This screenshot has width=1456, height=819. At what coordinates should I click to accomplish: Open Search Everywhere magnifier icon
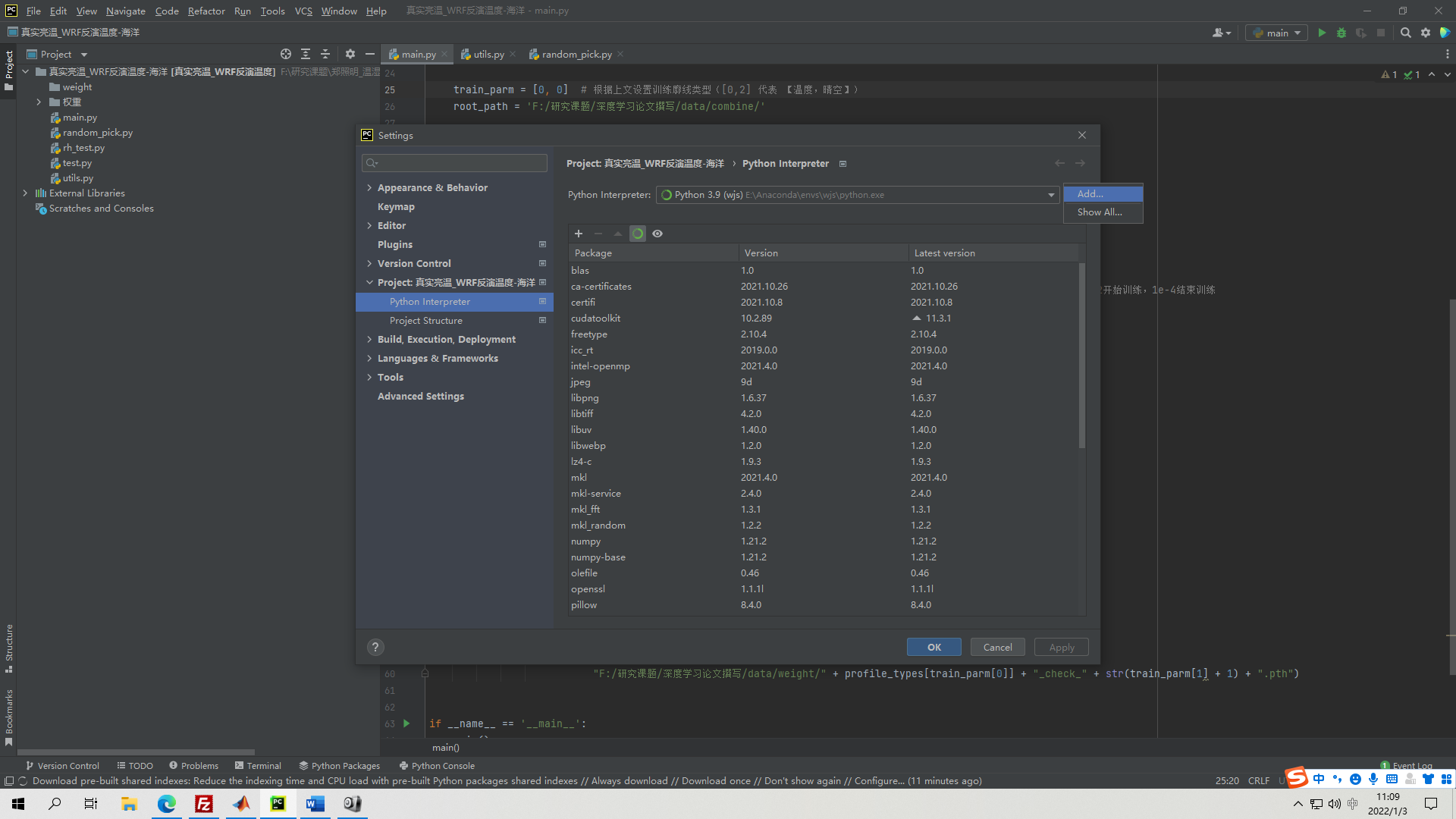tap(1405, 33)
